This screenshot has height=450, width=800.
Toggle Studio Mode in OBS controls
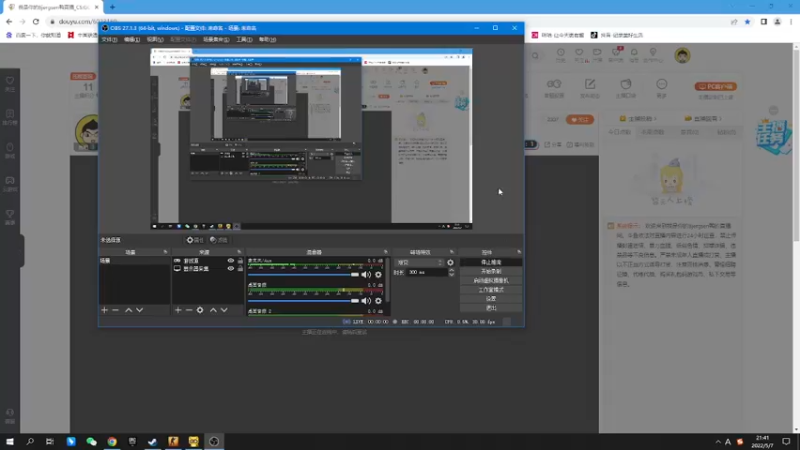(x=491, y=290)
